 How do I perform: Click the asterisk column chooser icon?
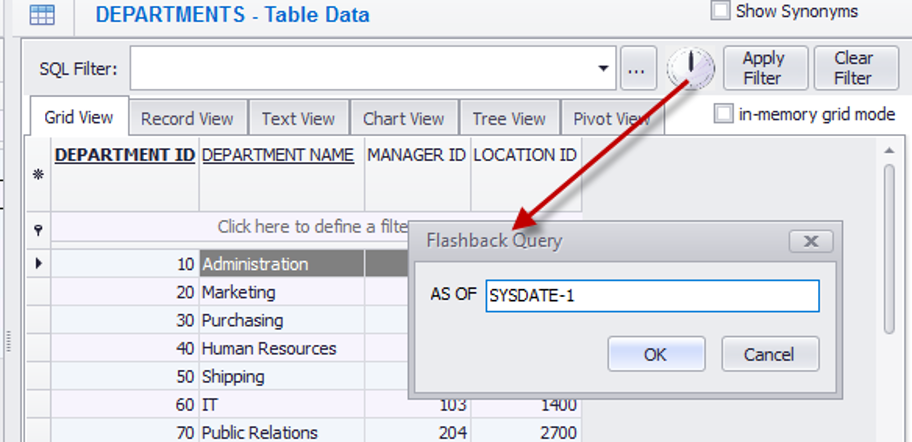click(x=38, y=173)
